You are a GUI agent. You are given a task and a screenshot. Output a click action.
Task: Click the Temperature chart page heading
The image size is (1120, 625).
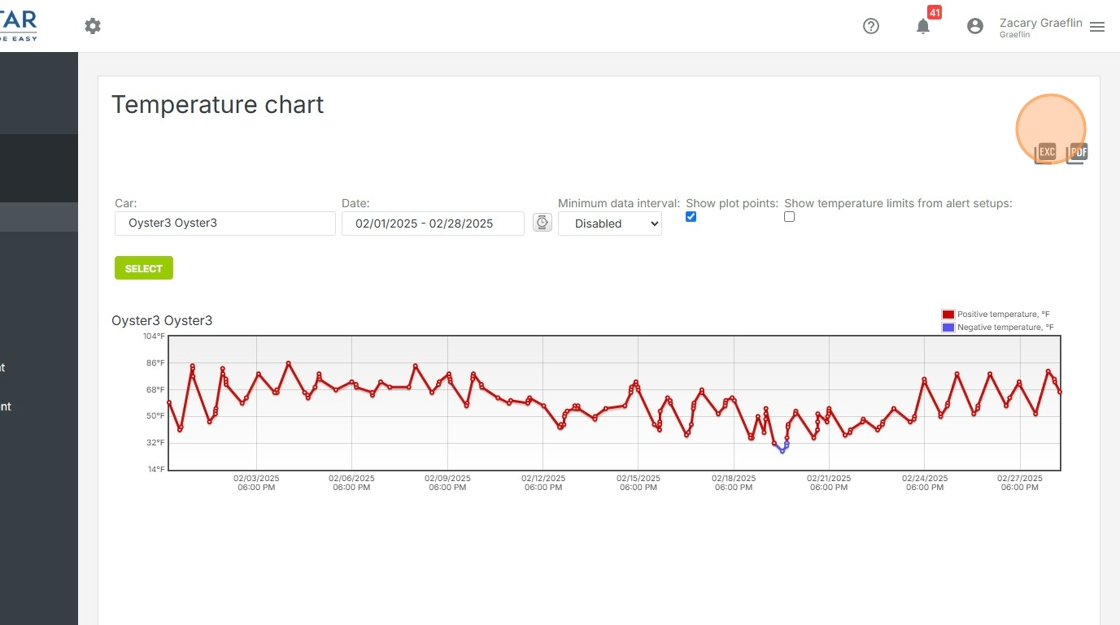pyautogui.click(x=218, y=105)
